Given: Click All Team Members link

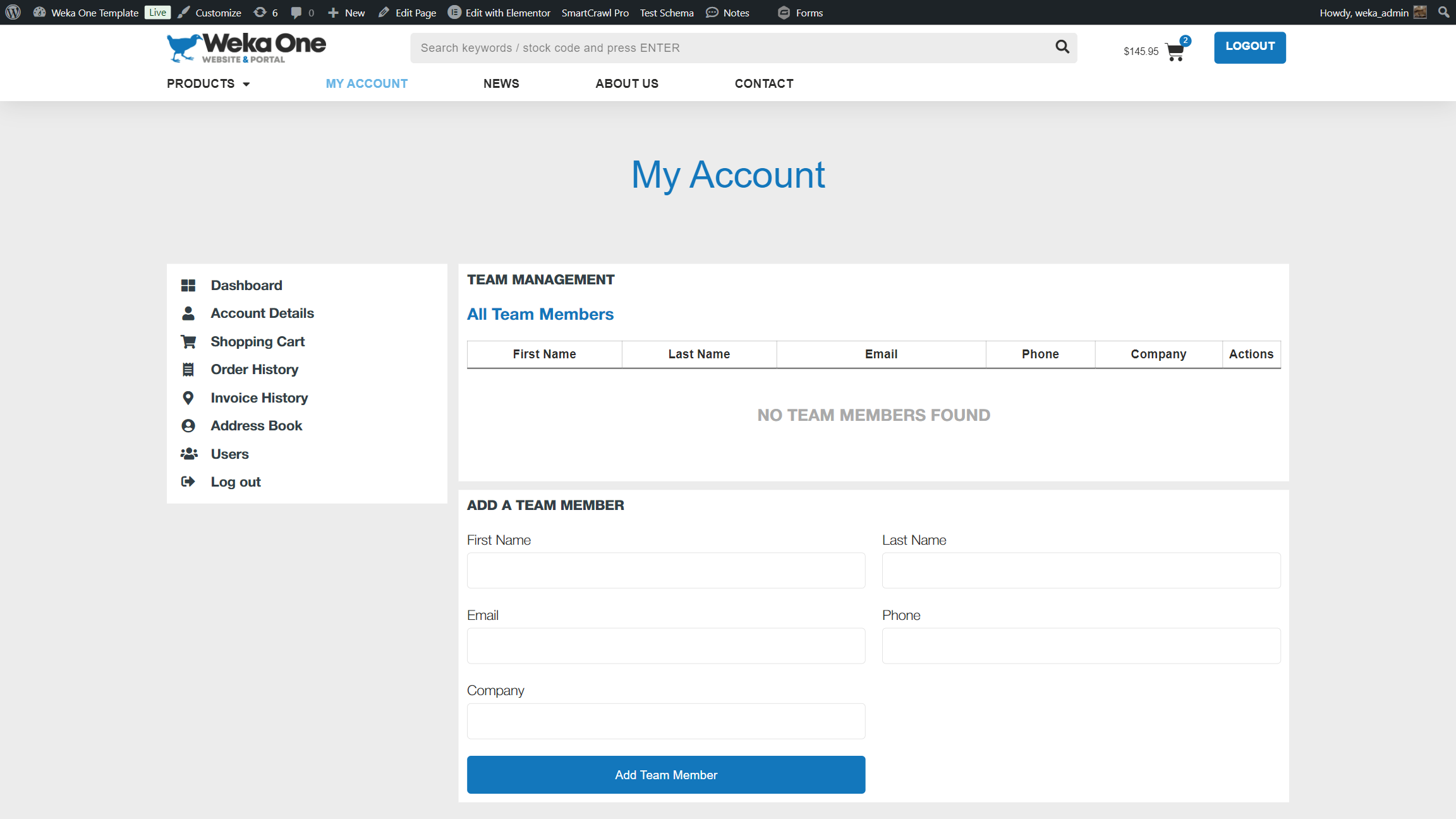Looking at the screenshot, I should click(539, 314).
